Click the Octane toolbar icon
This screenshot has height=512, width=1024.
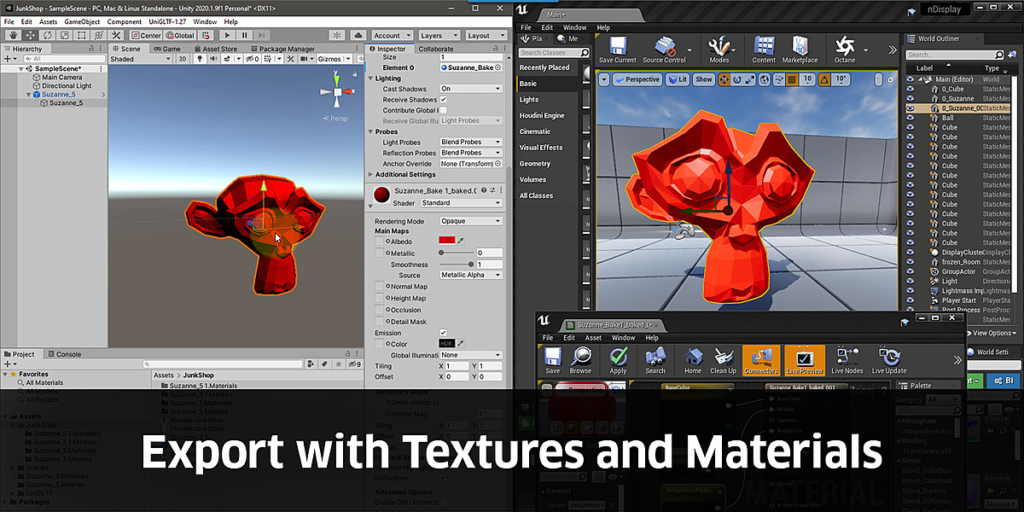click(x=844, y=50)
